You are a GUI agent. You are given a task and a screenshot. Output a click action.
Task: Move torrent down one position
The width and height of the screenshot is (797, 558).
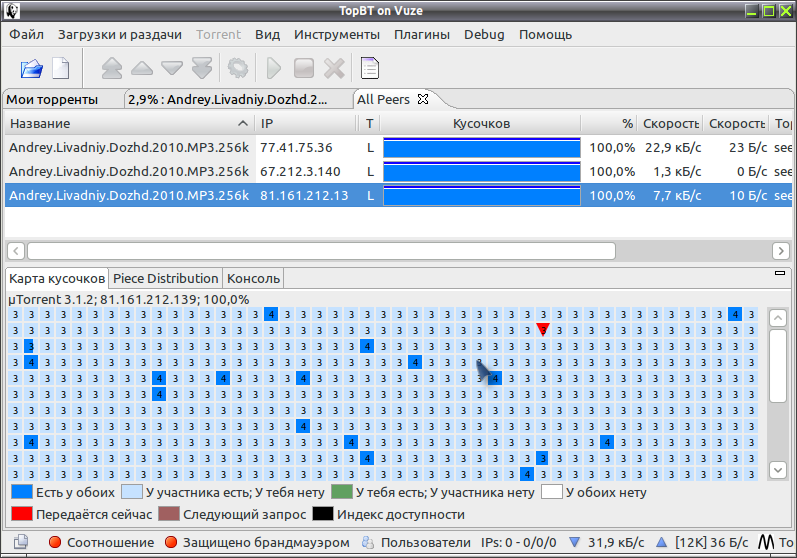click(172, 69)
